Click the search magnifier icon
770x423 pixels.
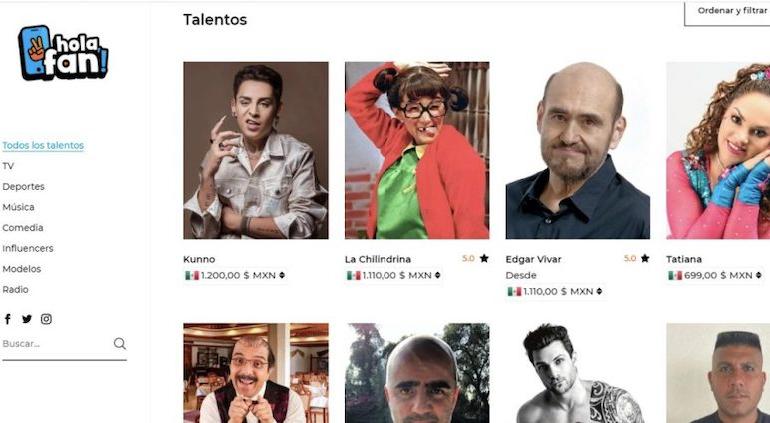point(120,343)
